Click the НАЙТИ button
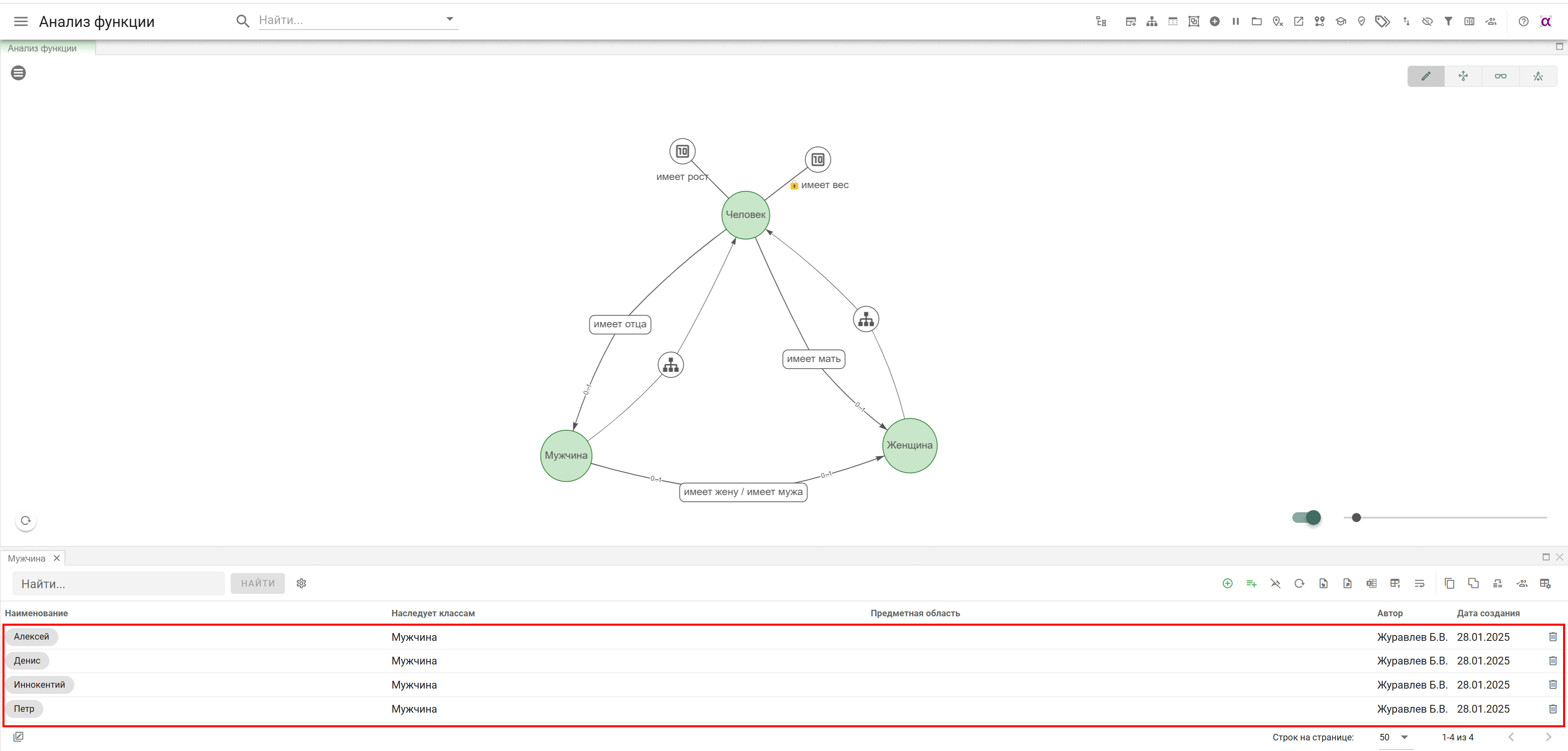This screenshot has height=751, width=1568. [258, 583]
